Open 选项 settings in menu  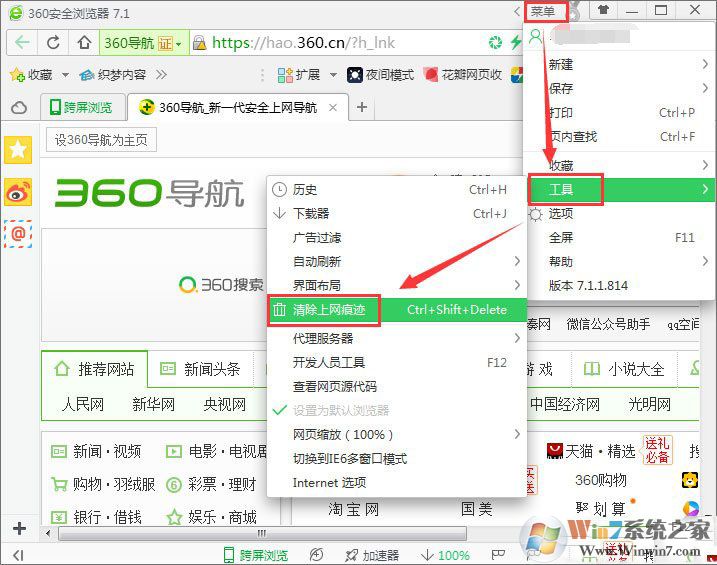621,213
